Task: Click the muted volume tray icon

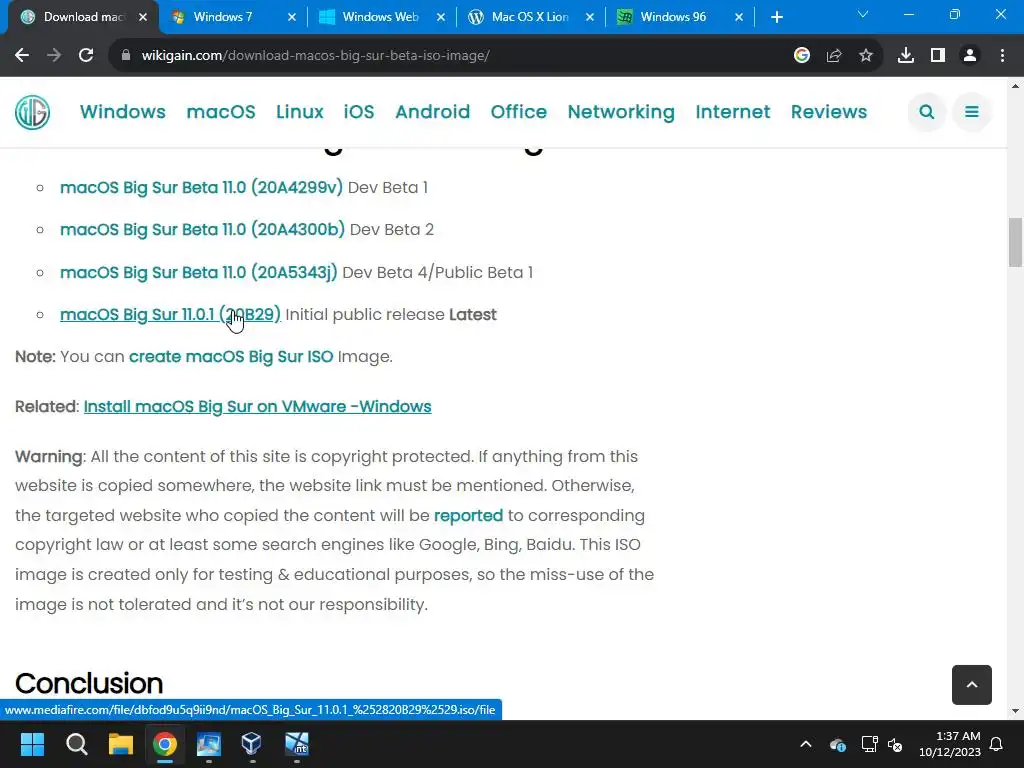Action: pos(895,744)
